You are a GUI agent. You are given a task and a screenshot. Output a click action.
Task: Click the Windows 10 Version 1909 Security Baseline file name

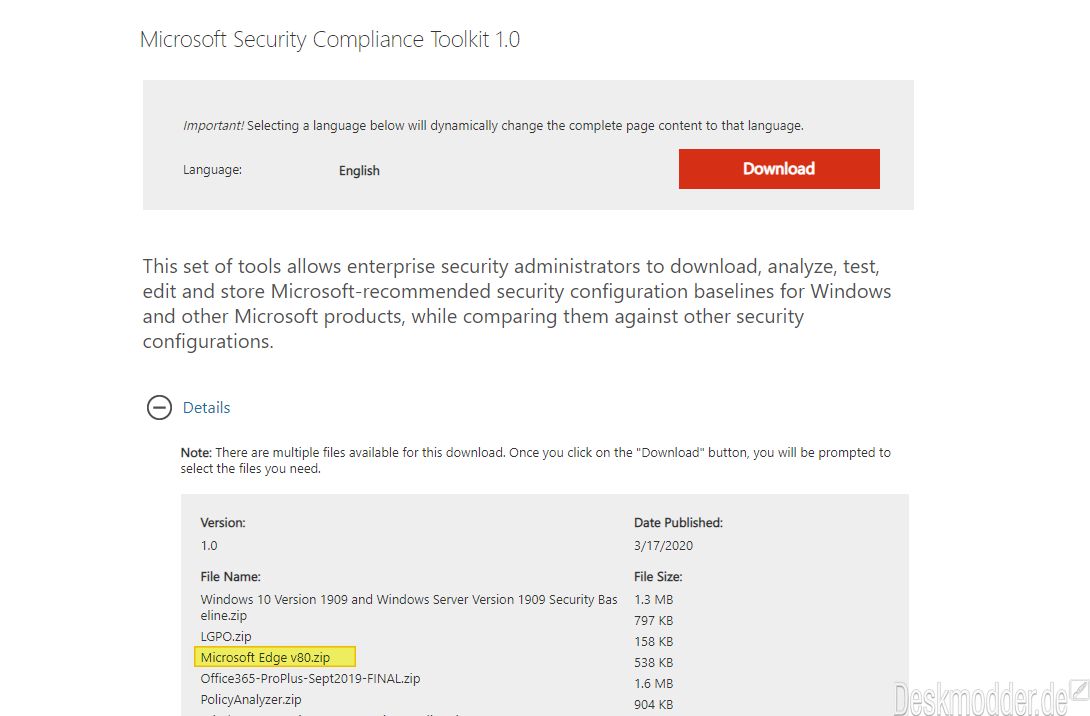tap(409, 608)
